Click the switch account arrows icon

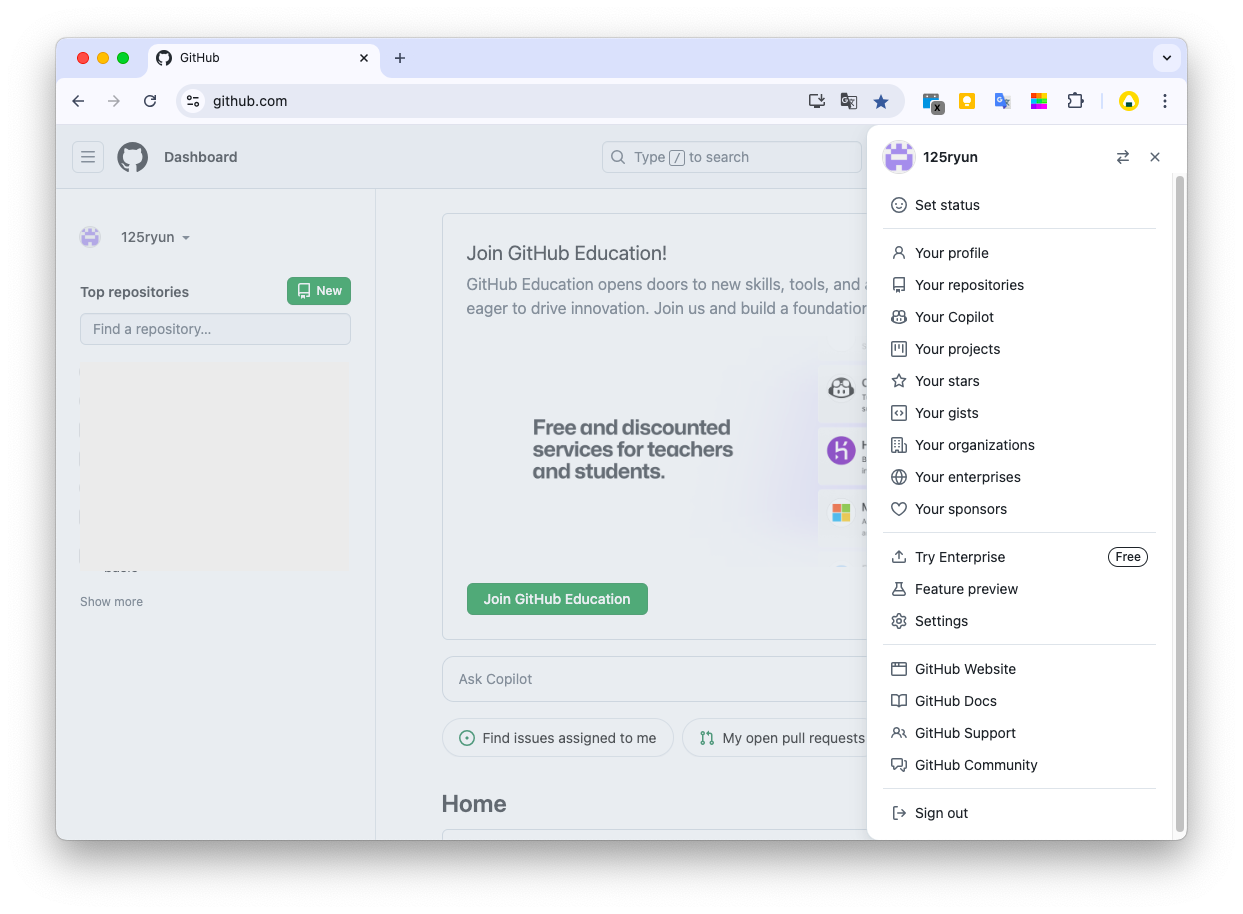(x=1123, y=157)
